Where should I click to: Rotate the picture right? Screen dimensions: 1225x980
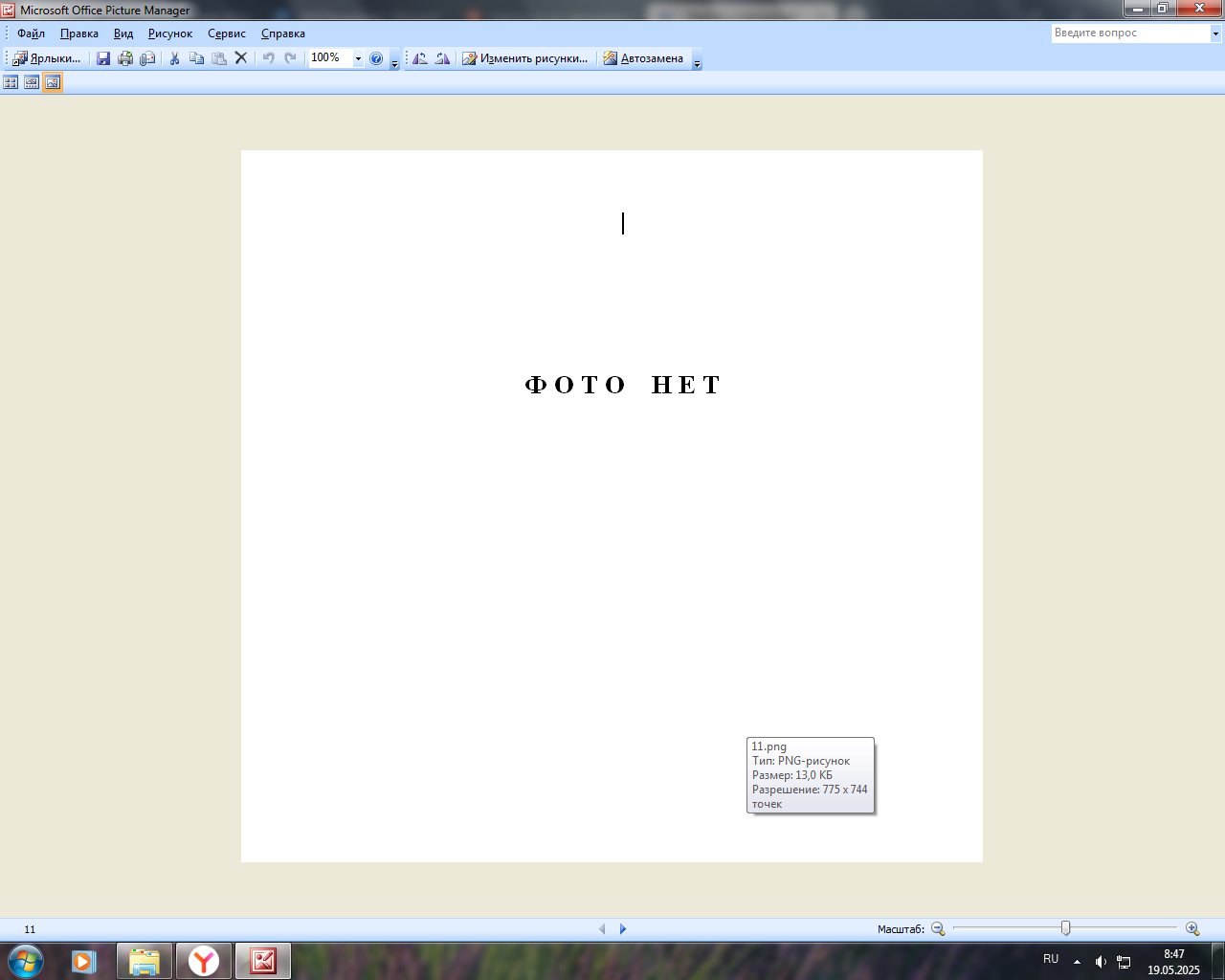[x=442, y=58]
